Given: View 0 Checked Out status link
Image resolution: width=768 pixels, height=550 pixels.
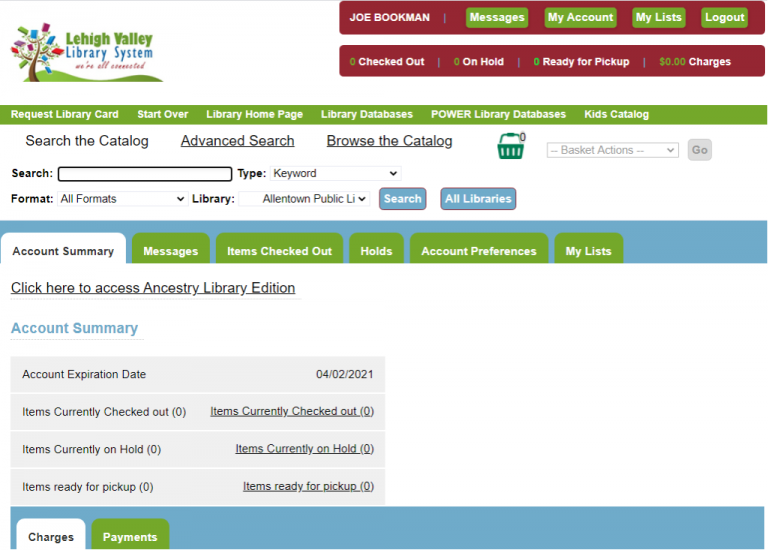Looking at the screenshot, I should point(387,62).
